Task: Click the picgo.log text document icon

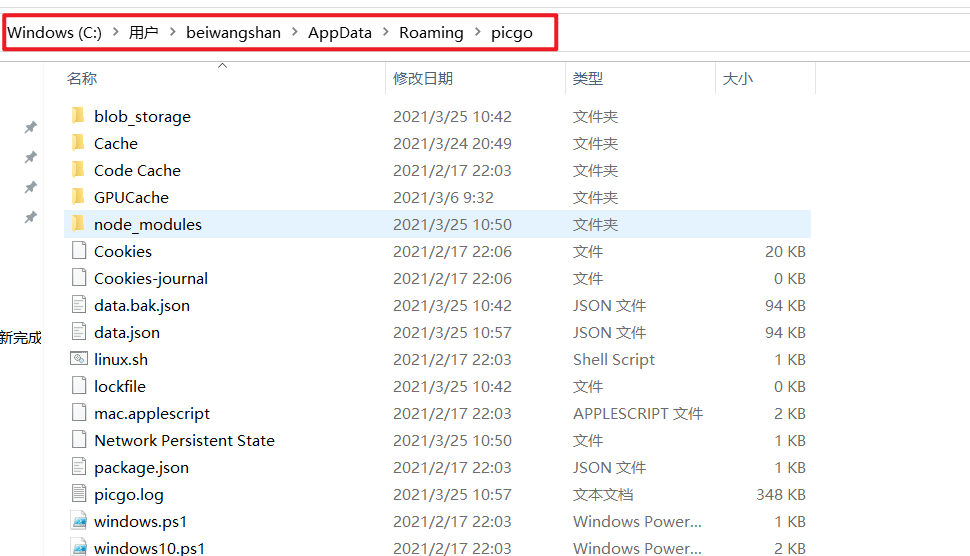Action: 79,494
